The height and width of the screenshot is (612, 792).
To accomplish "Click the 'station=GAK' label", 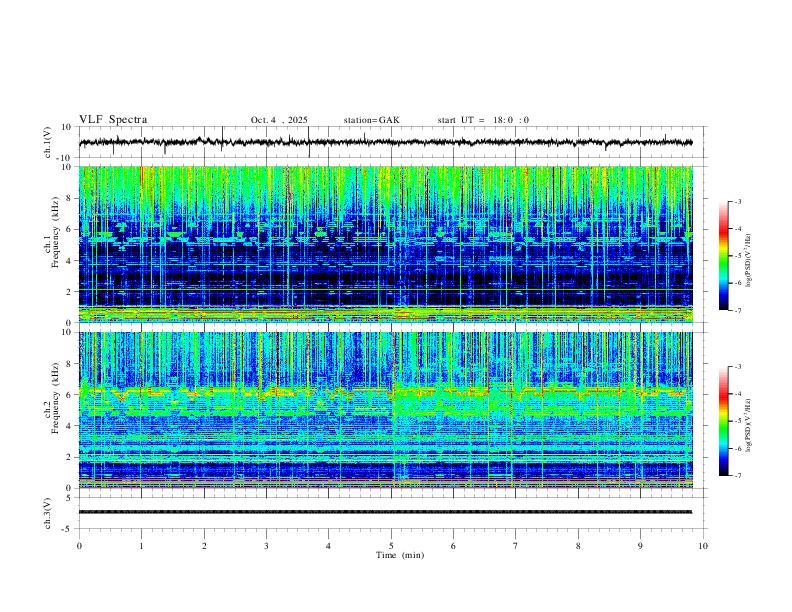I will point(371,120).
